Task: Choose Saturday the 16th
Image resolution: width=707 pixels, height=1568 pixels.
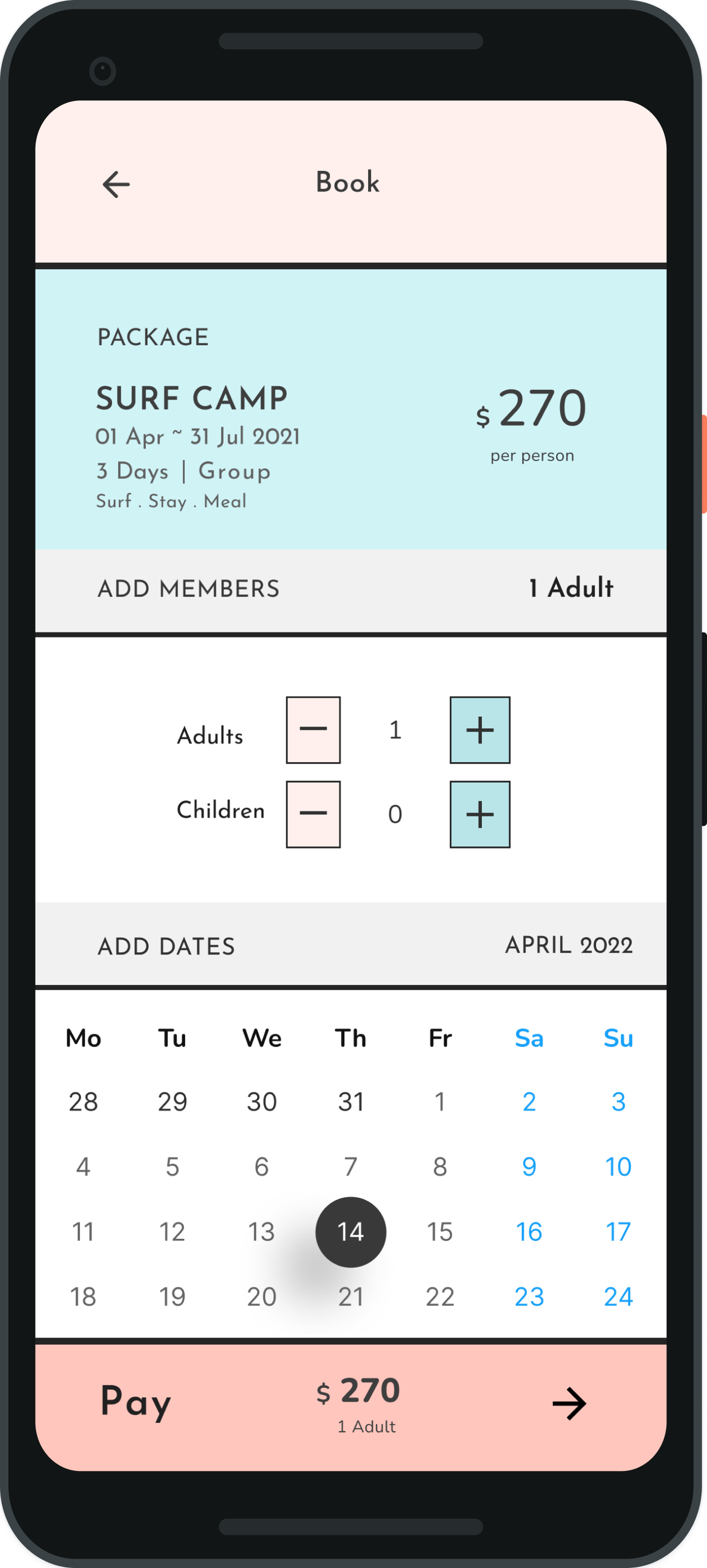Action: pos(528,1232)
